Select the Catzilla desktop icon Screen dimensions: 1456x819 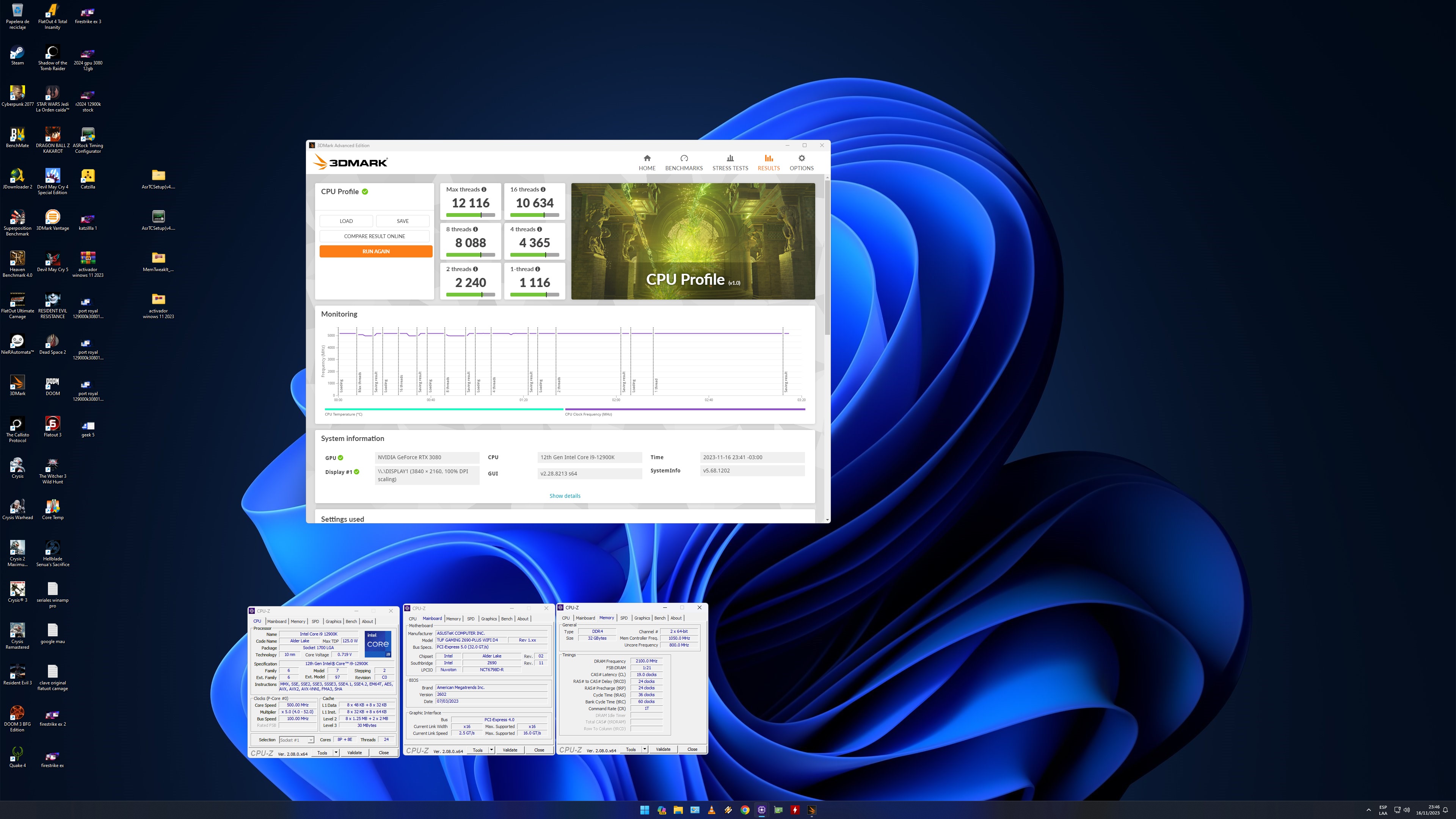(x=88, y=179)
